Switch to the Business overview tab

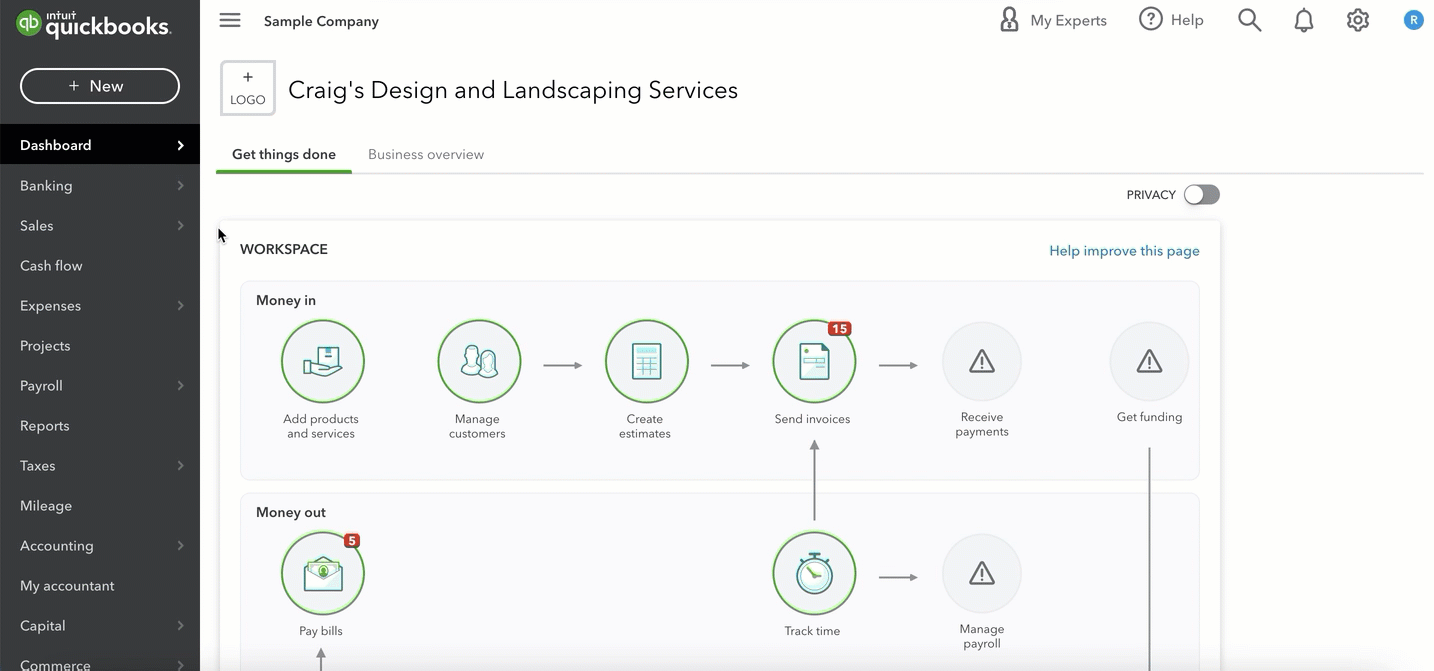426,154
